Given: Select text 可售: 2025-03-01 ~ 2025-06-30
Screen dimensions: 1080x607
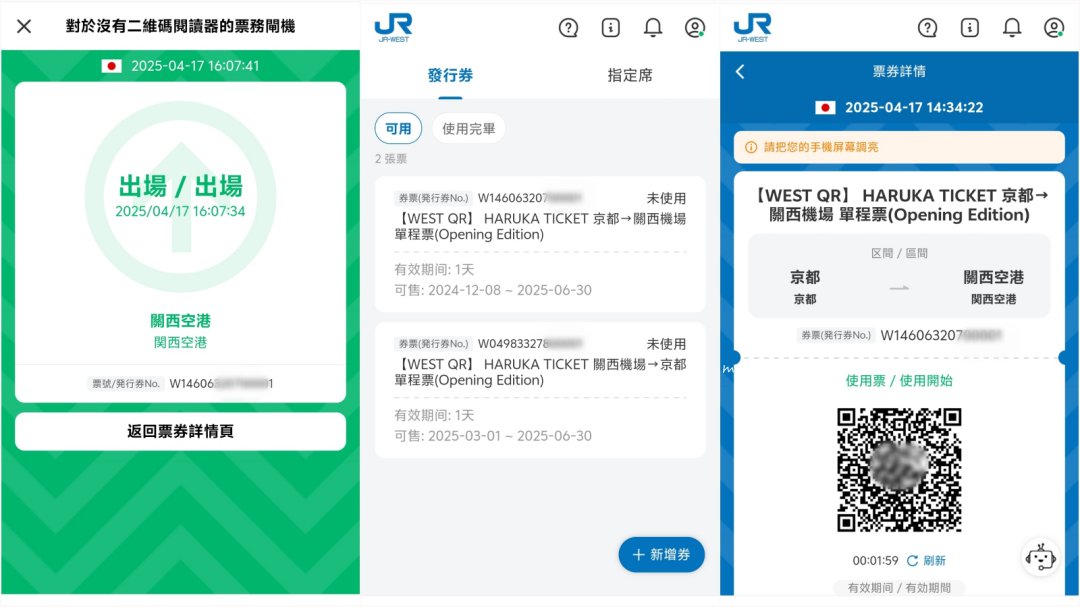Looking at the screenshot, I should [492, 436].
